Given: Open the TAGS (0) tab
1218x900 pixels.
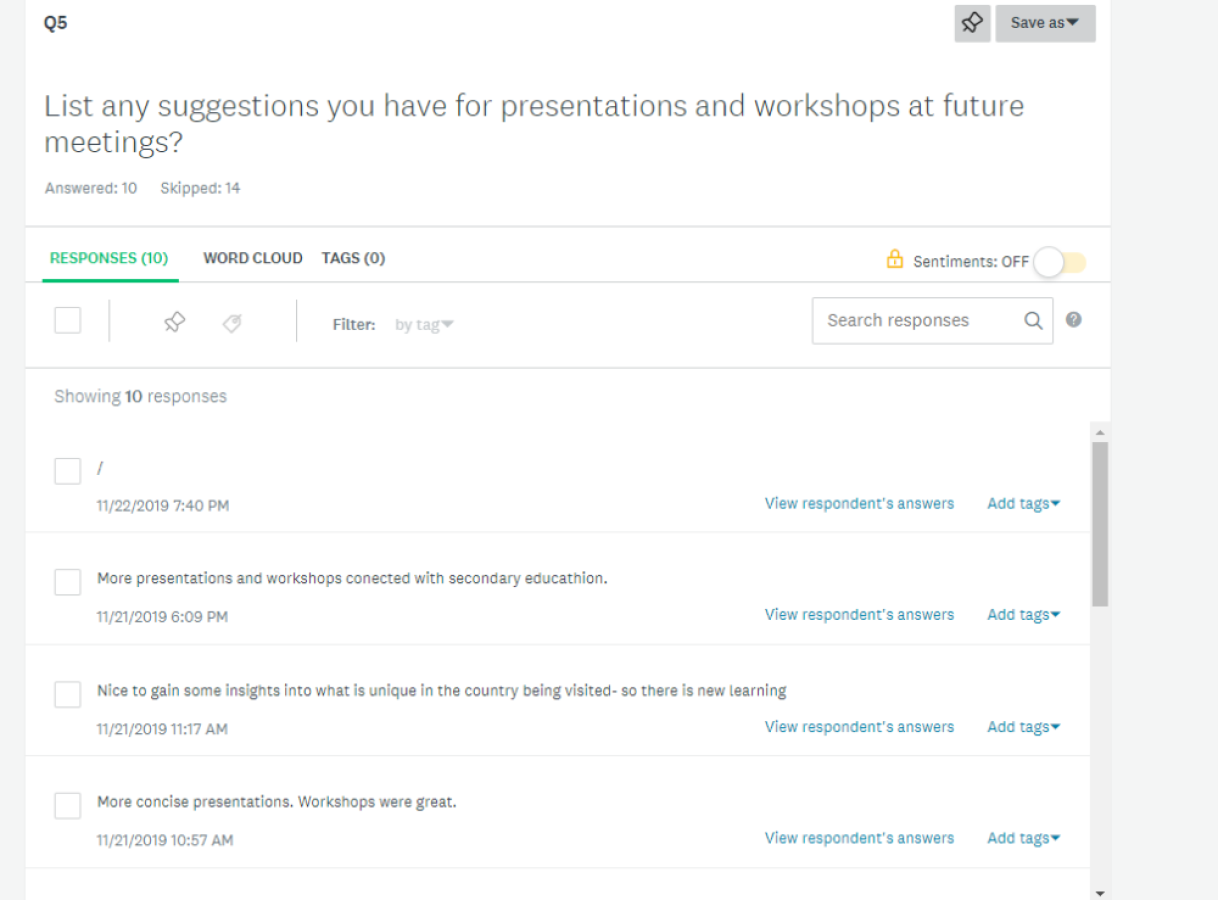Looking at the screenshot, I should 353,258.
